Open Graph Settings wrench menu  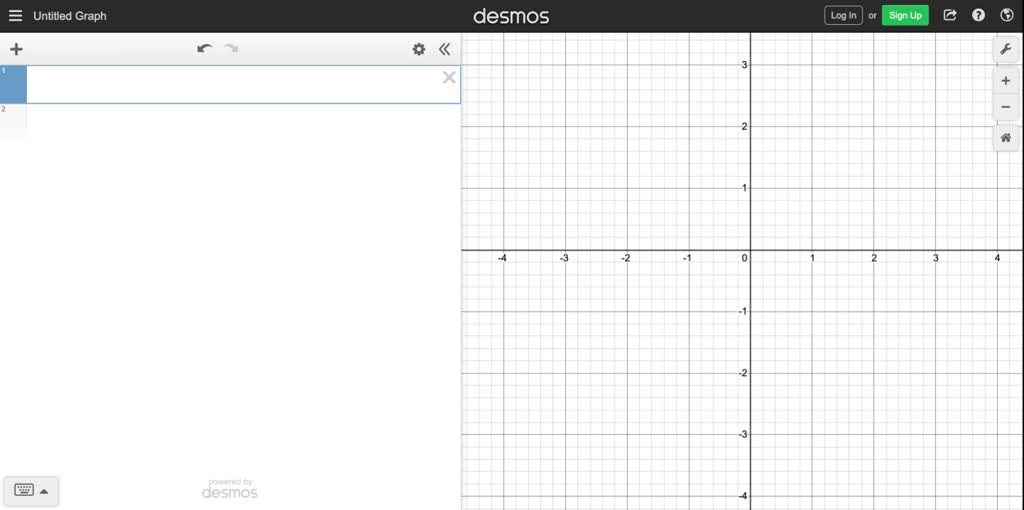click(1006, 49)
